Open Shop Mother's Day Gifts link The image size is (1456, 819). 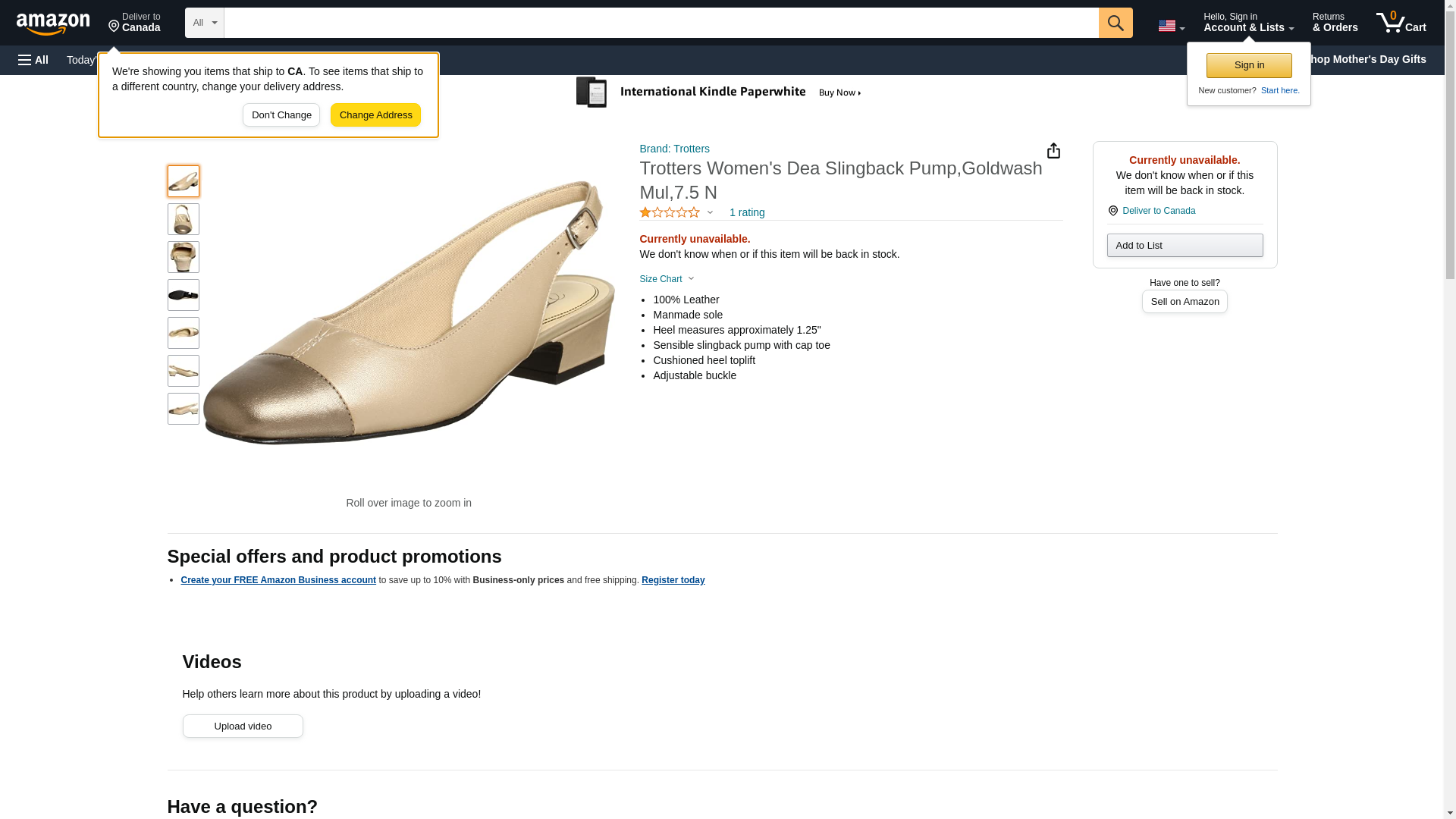1373,59
